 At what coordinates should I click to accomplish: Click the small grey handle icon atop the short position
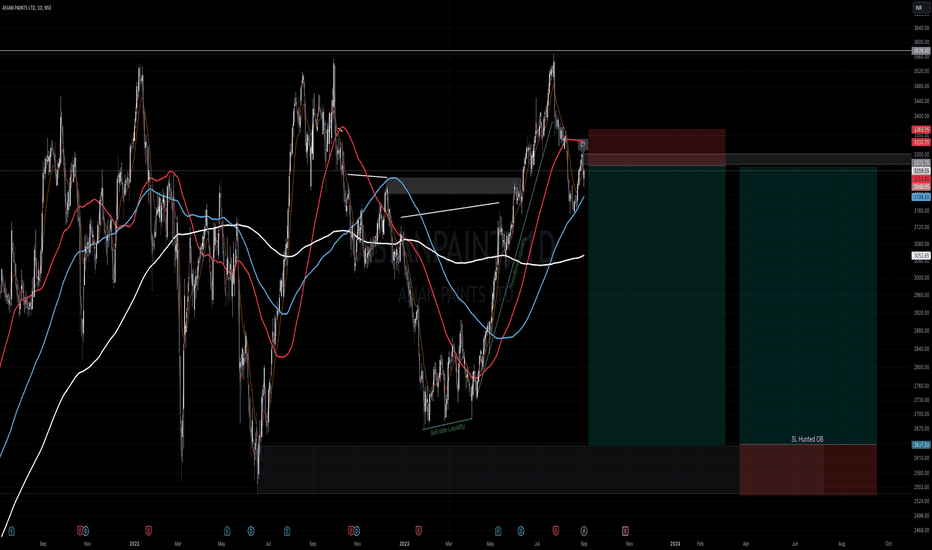583,144
